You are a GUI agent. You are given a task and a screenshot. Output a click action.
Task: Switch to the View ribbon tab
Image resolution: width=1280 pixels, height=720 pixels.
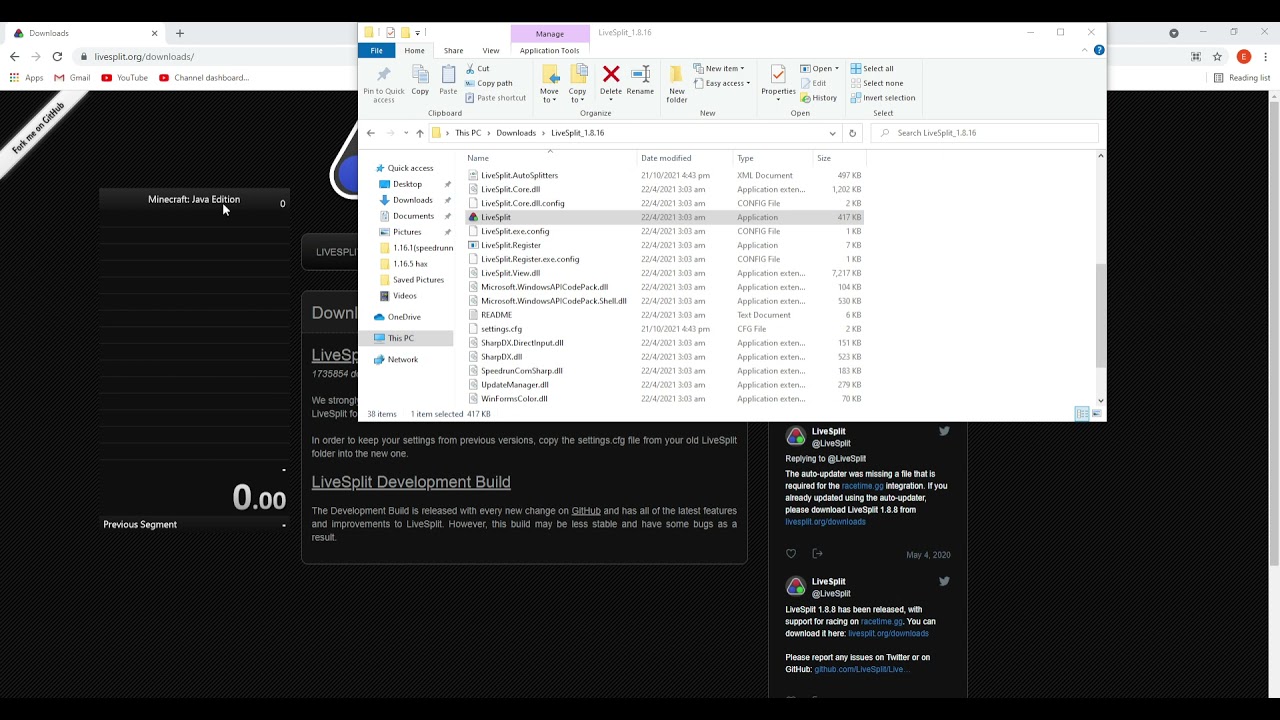(x=491, y=50)
